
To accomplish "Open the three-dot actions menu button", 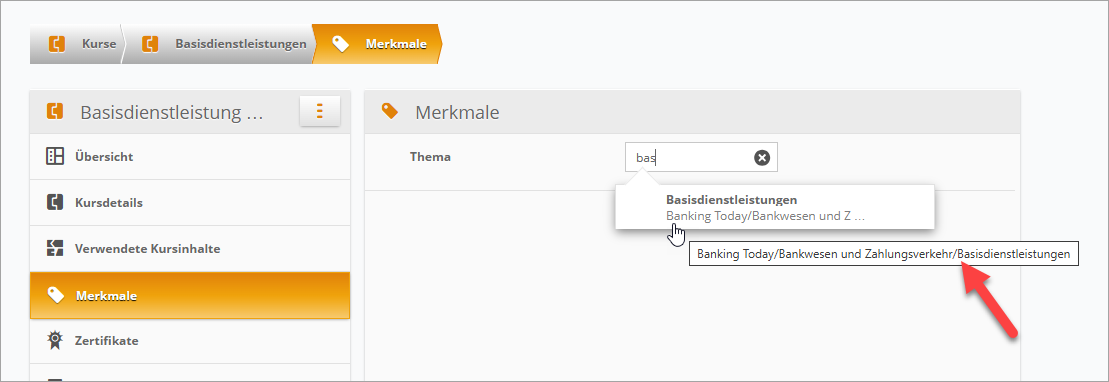I will click(320, 112).
